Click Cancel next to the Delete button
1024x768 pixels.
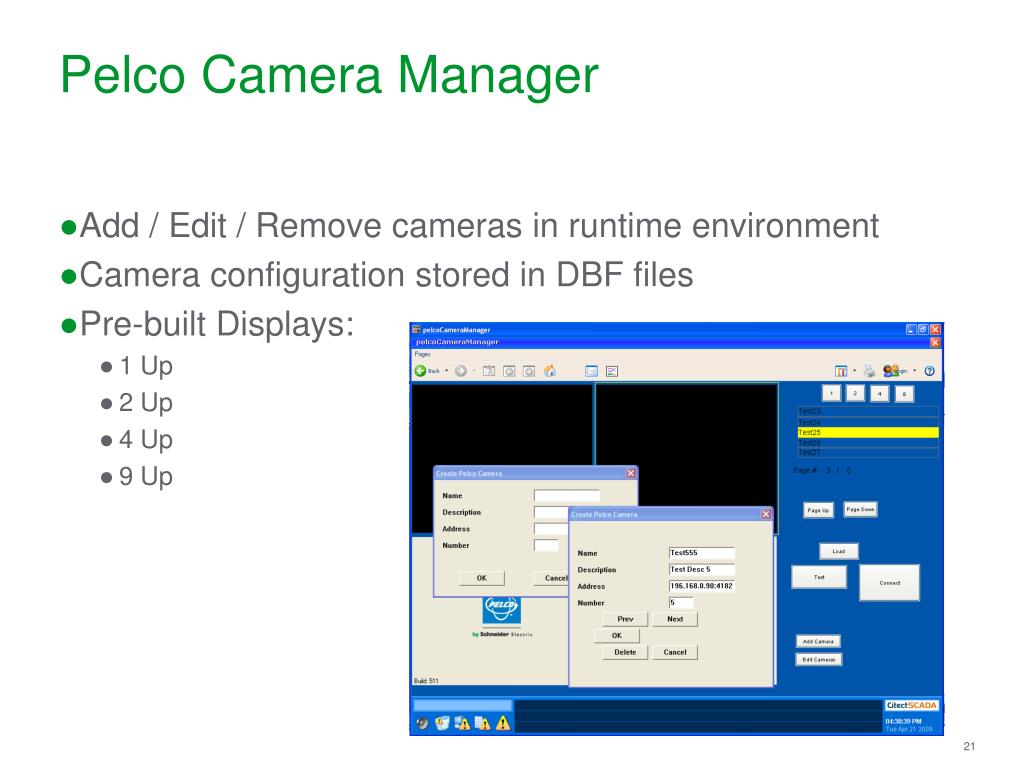pyautogui.click(x=675, y=652)
